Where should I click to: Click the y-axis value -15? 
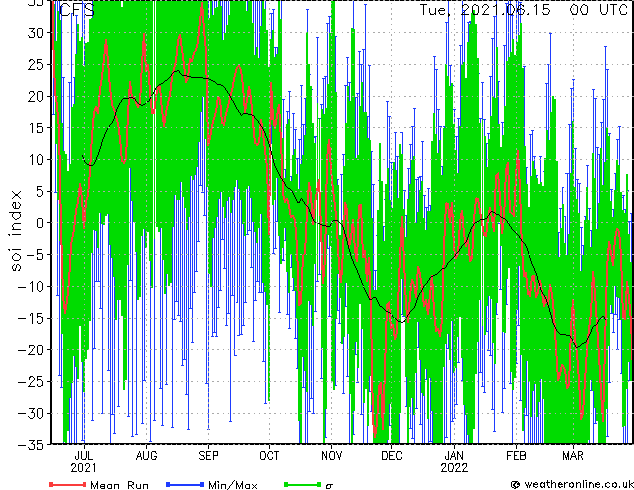pyautogui.click(x=31, y=318)
